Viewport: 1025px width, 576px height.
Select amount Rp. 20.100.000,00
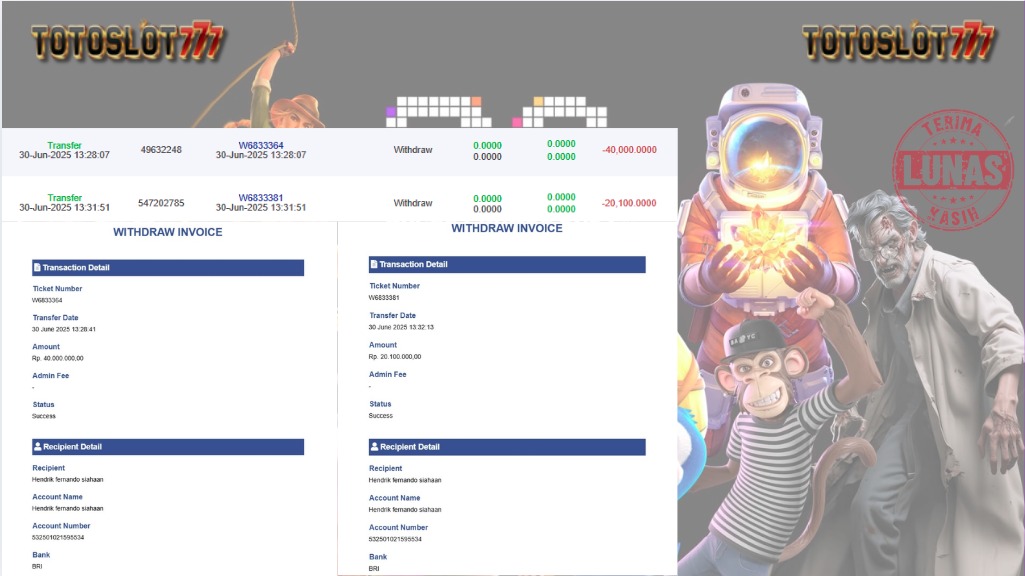pyautogui.click(x=395, y=357)
